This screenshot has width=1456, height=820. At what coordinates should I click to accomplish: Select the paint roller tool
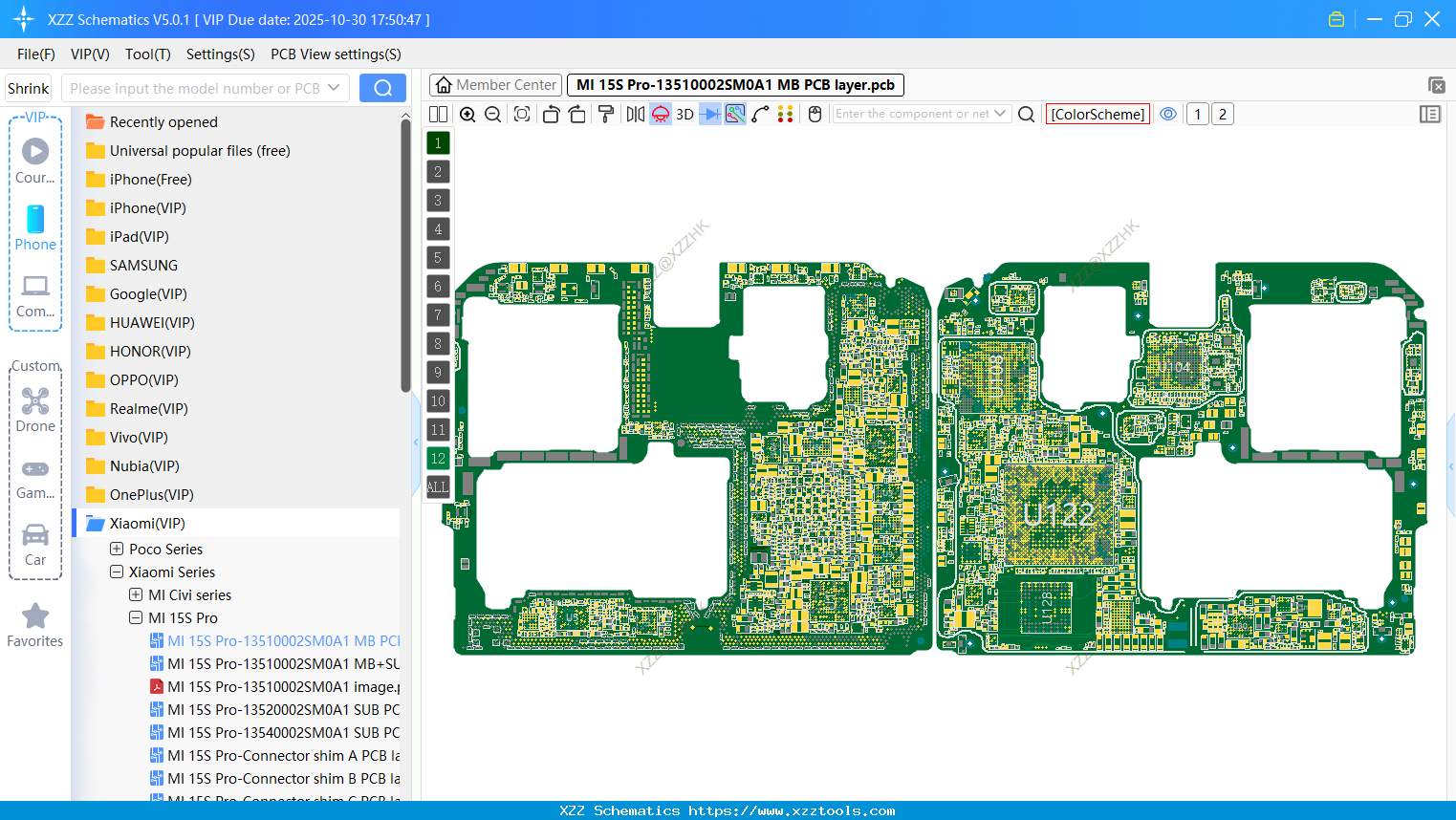pyautogui.click(x=606, y=114)
